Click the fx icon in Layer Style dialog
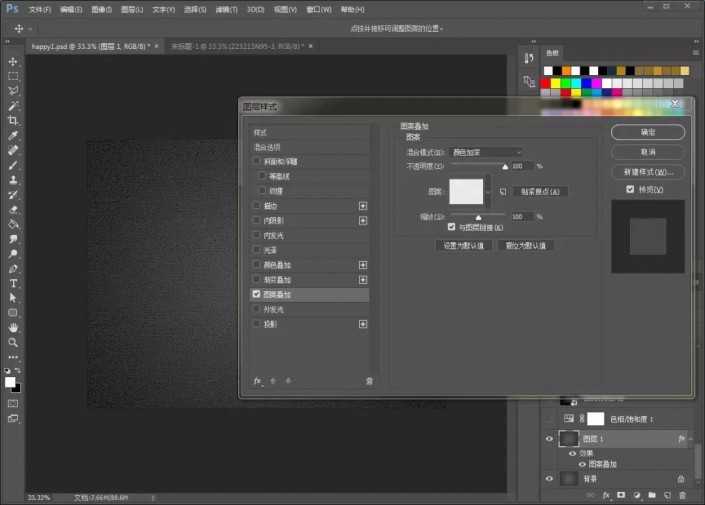Screen dimensions: 705x505 pos(258,381)
